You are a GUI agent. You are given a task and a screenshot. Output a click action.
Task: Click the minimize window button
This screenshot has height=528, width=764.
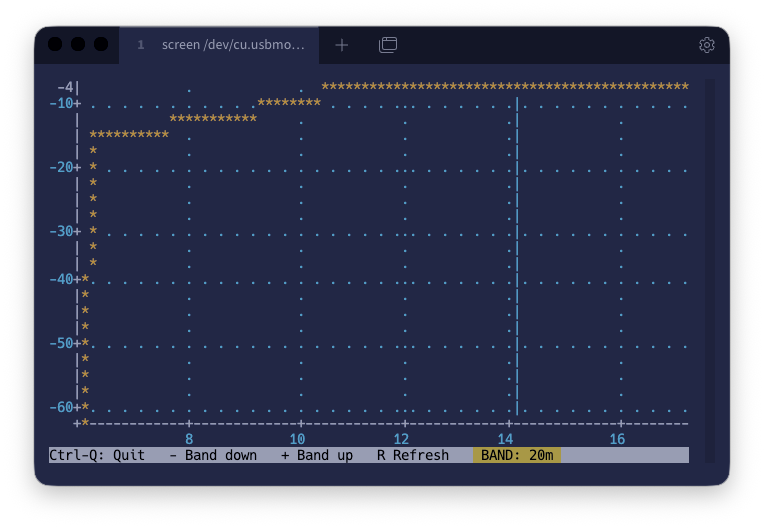tap(78, 44)
